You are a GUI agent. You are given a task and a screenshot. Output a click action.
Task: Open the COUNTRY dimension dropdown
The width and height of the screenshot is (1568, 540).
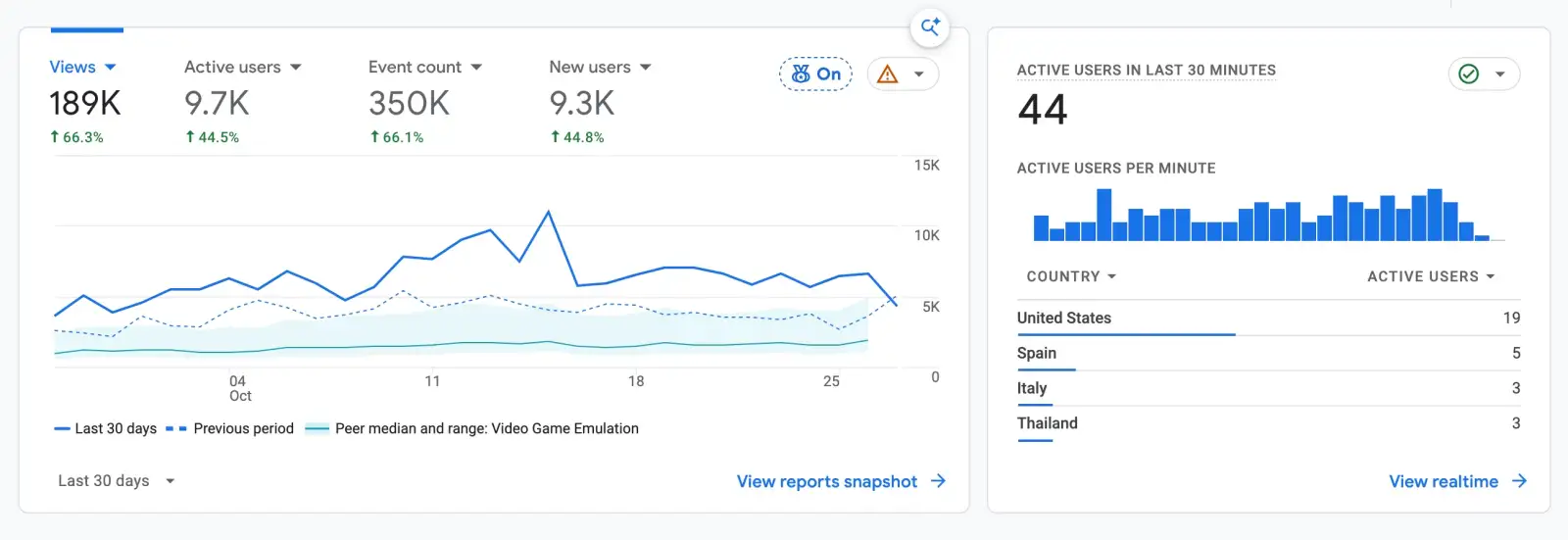(x=1071, y=276)
